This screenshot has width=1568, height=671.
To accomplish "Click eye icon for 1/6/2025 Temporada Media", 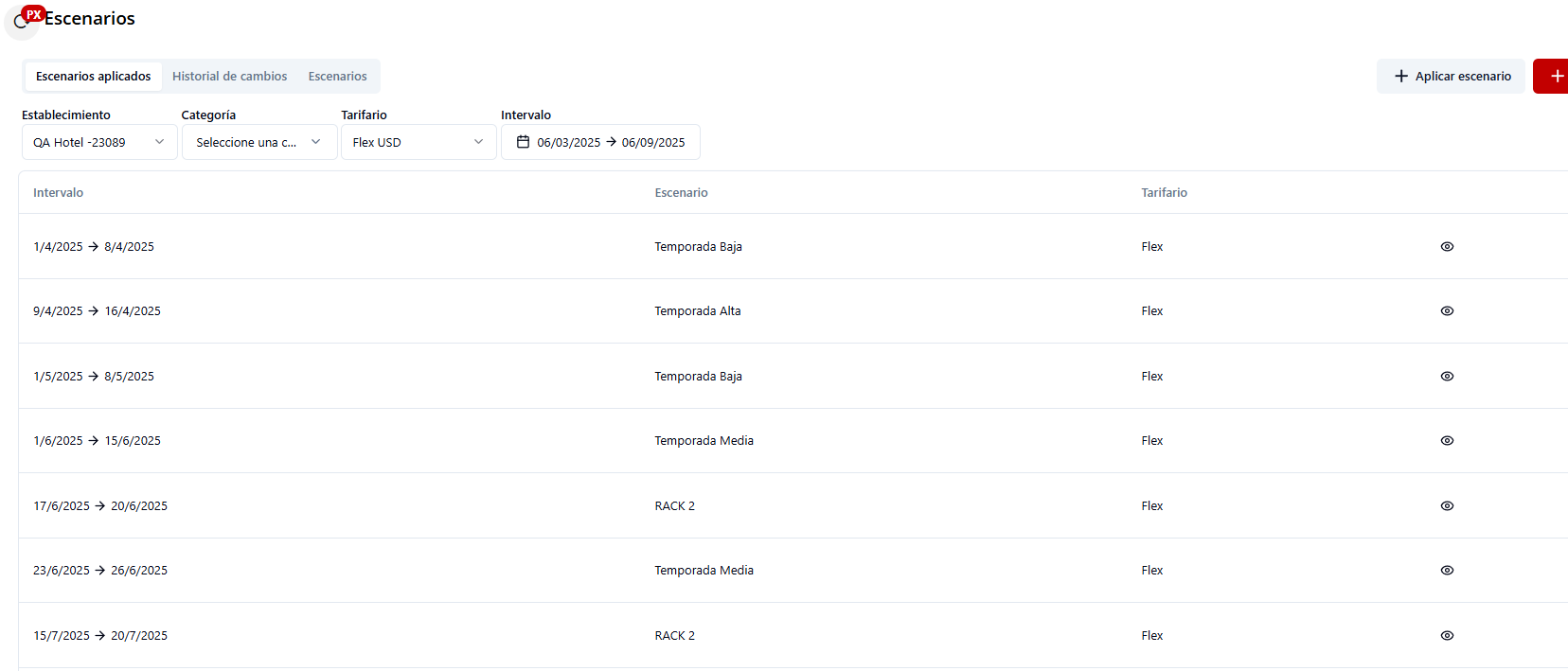I will pos(1446,440).
